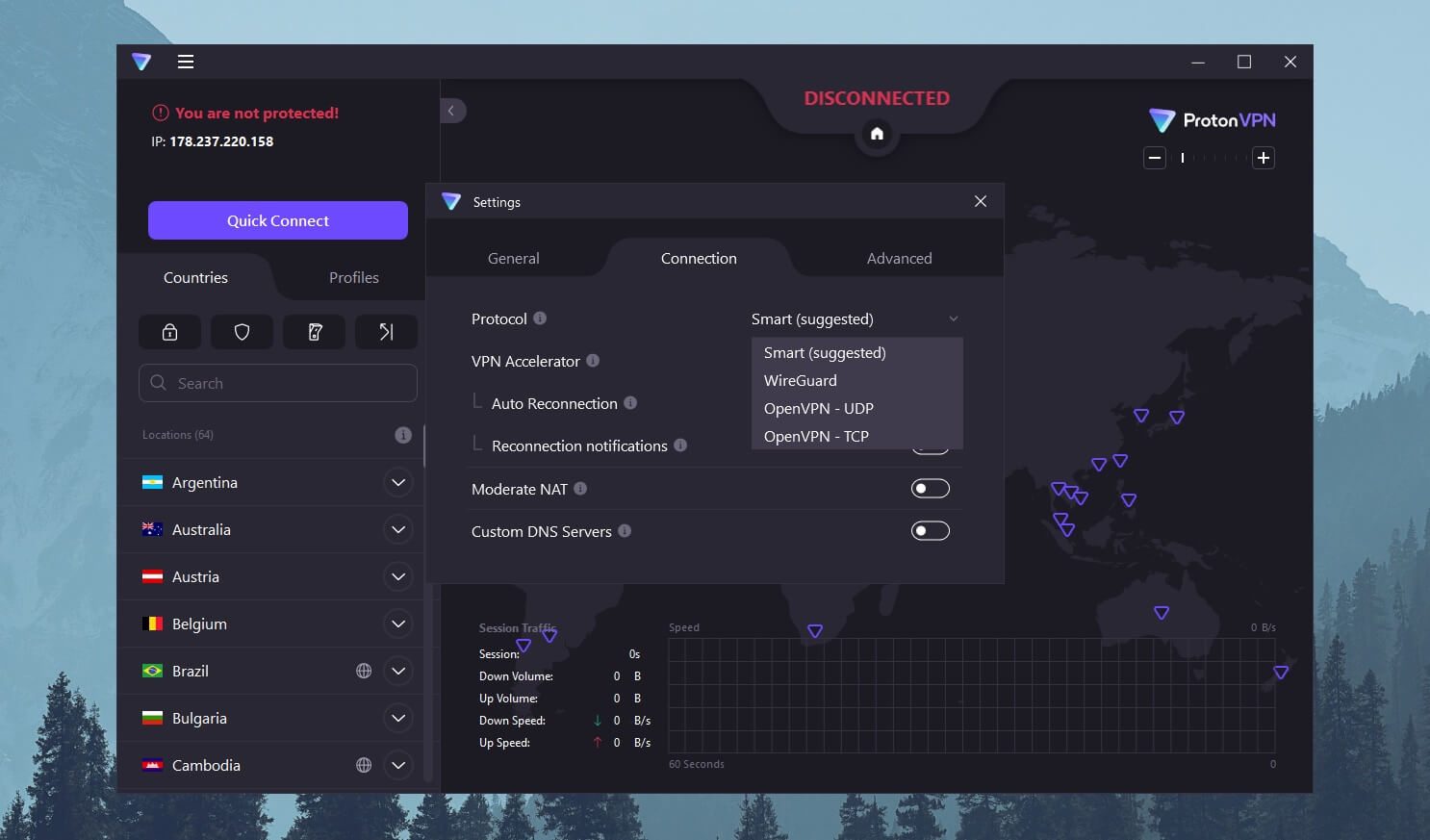Switch to the Connection settings tab
This screenshot has height=840, width=1430.
(x=699, y=258)
